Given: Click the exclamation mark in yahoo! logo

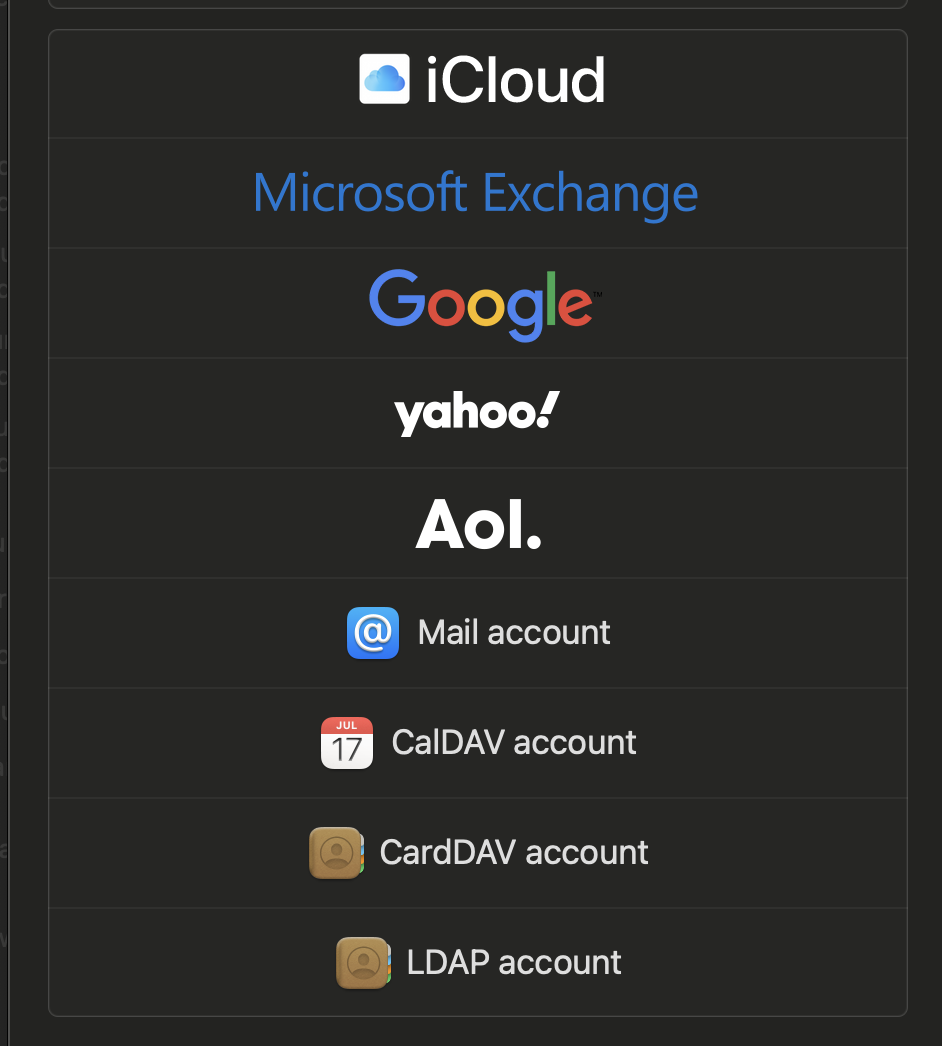Looking at the screenshot, I should click(548, 409).
